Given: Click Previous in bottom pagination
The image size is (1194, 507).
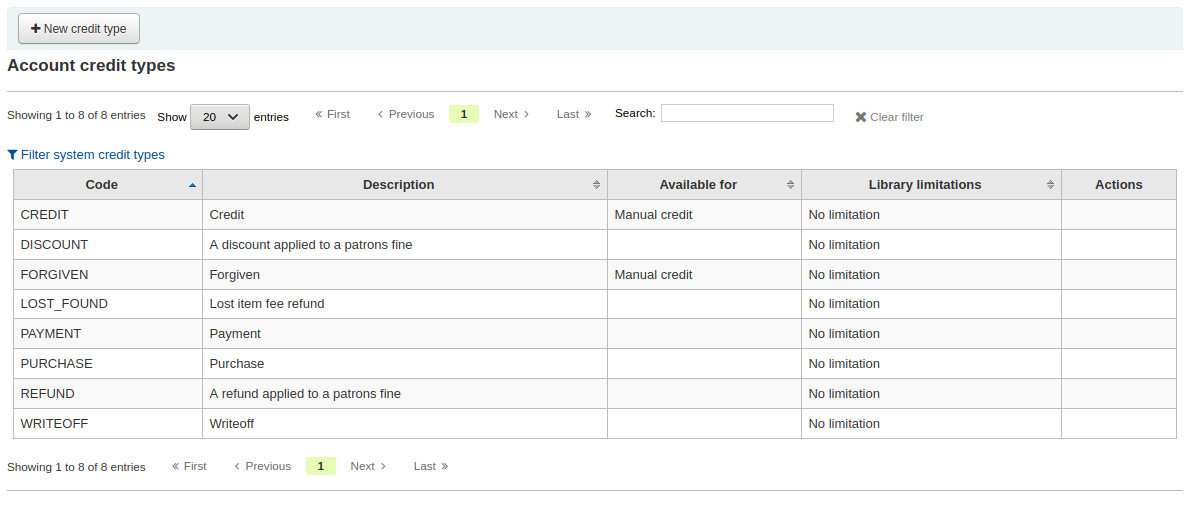Looking at the screenshot, I should pyautogui.click(x=262, y=466).
